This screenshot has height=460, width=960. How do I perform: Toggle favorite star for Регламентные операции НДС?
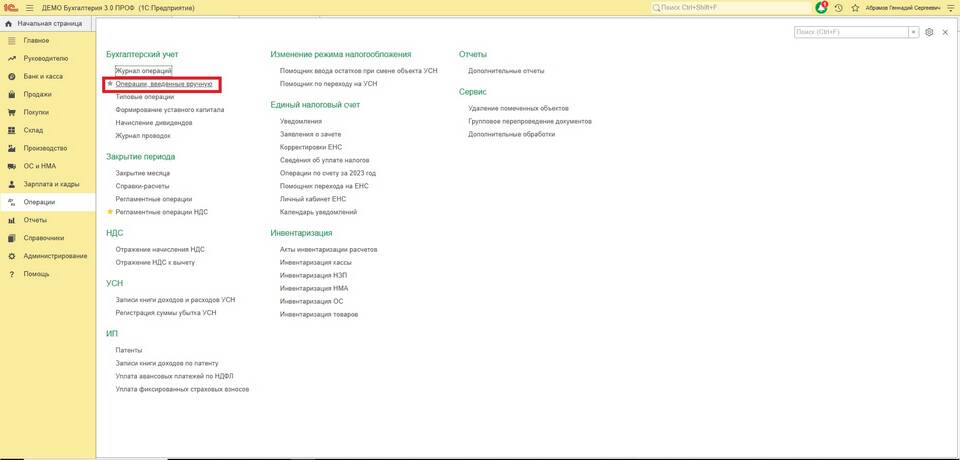pyautogui.click(x=110, y=212)
